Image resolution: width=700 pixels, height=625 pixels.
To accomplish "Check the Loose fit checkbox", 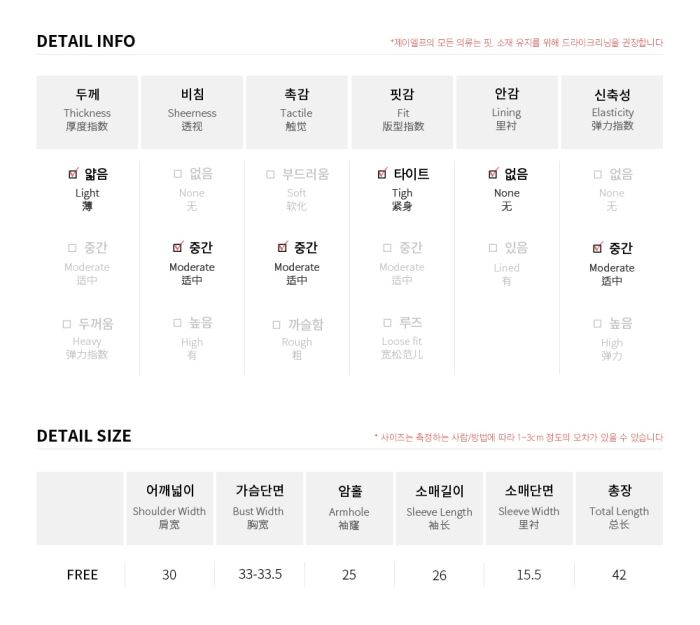I will point(388,323).
